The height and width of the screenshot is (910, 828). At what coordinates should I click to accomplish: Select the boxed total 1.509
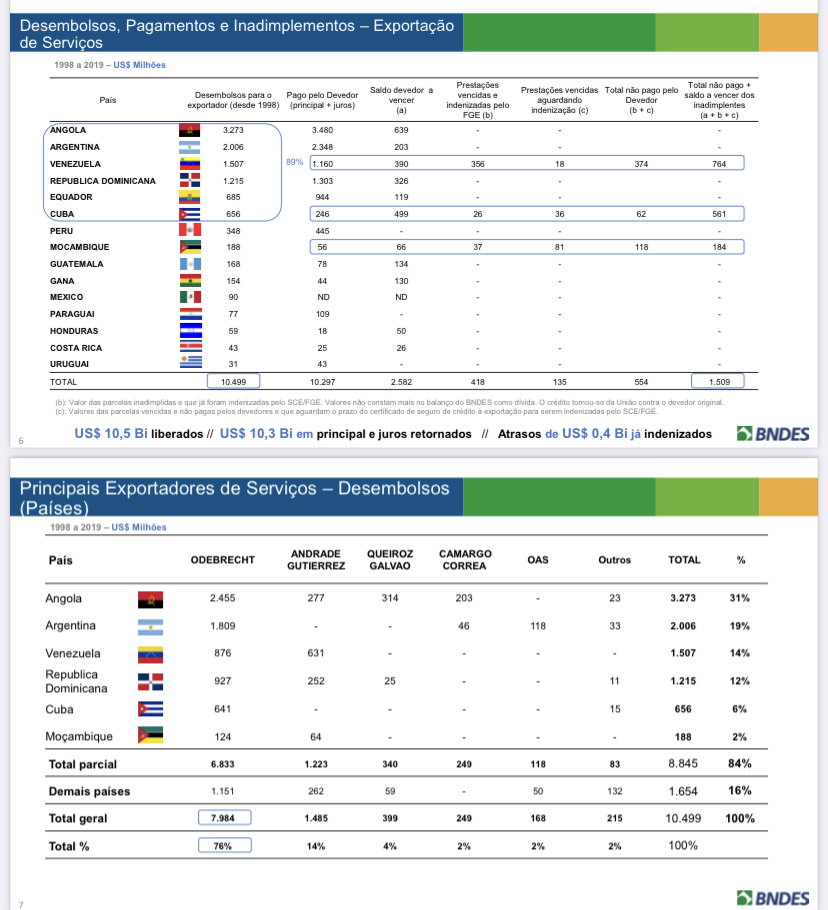click(718, 382)
